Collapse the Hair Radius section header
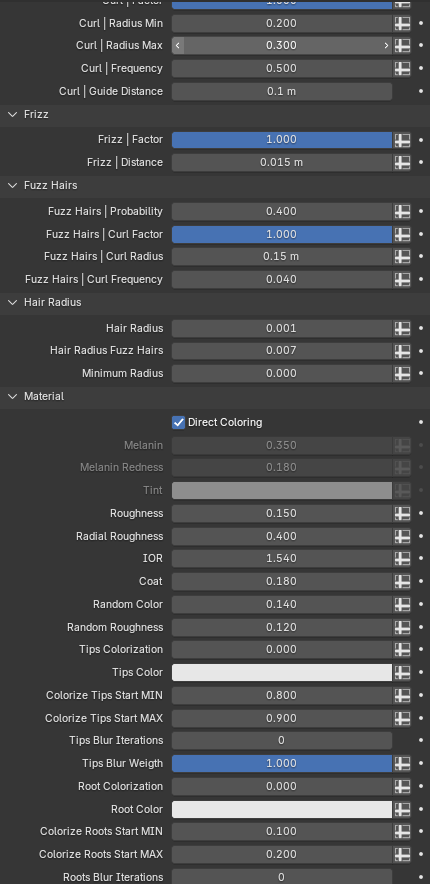 pyautogui.click(x=13, y=303)
